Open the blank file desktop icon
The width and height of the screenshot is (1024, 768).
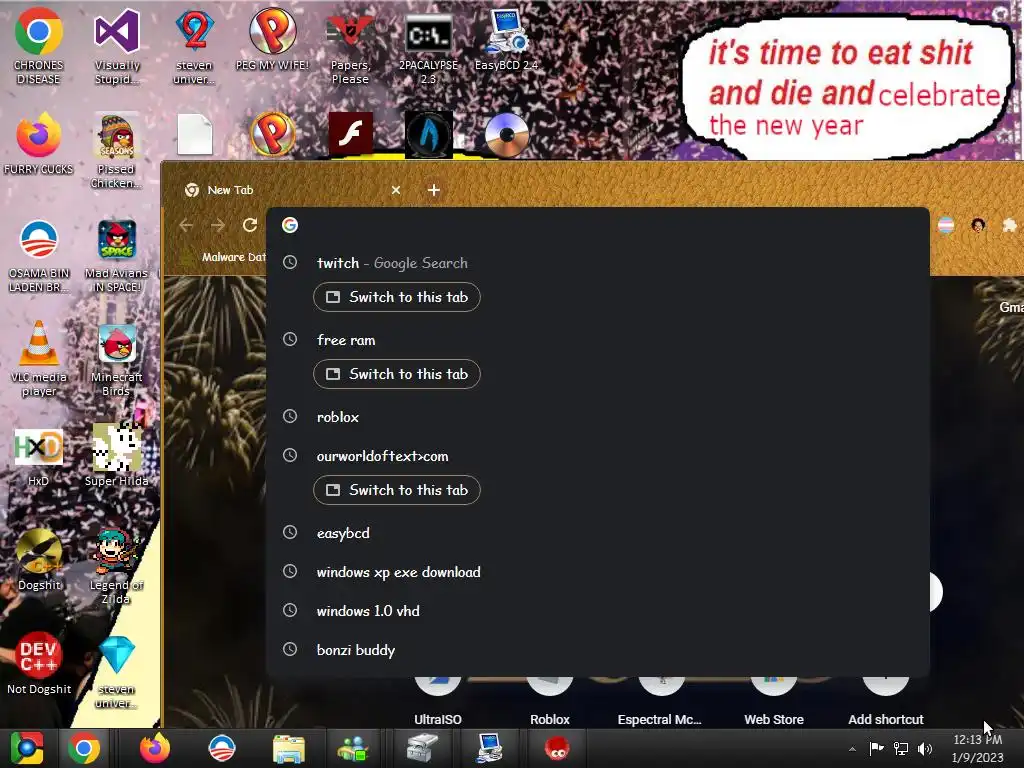195,134
